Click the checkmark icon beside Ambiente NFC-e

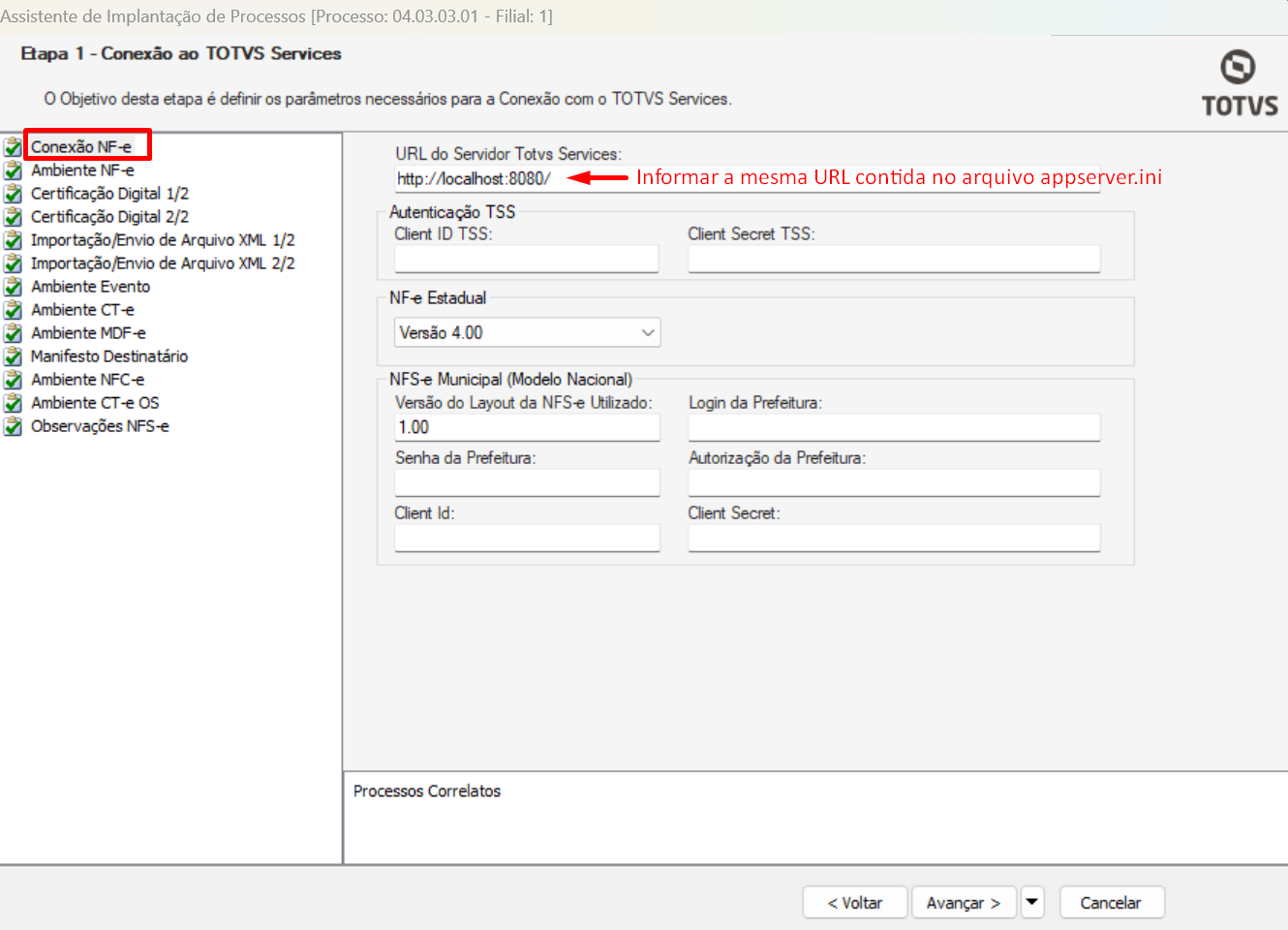pos(13,380)
